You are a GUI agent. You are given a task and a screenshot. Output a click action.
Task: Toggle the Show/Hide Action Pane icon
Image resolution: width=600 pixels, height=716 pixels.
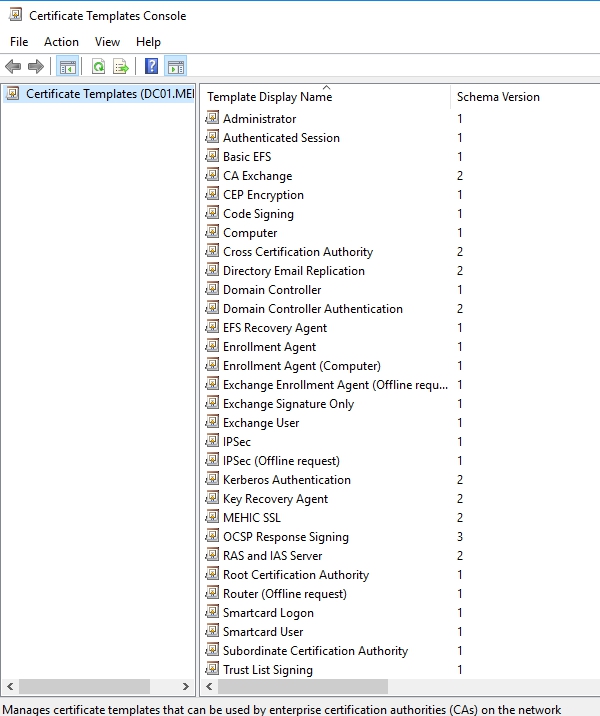pyautogui.click(x=176, y=67)
